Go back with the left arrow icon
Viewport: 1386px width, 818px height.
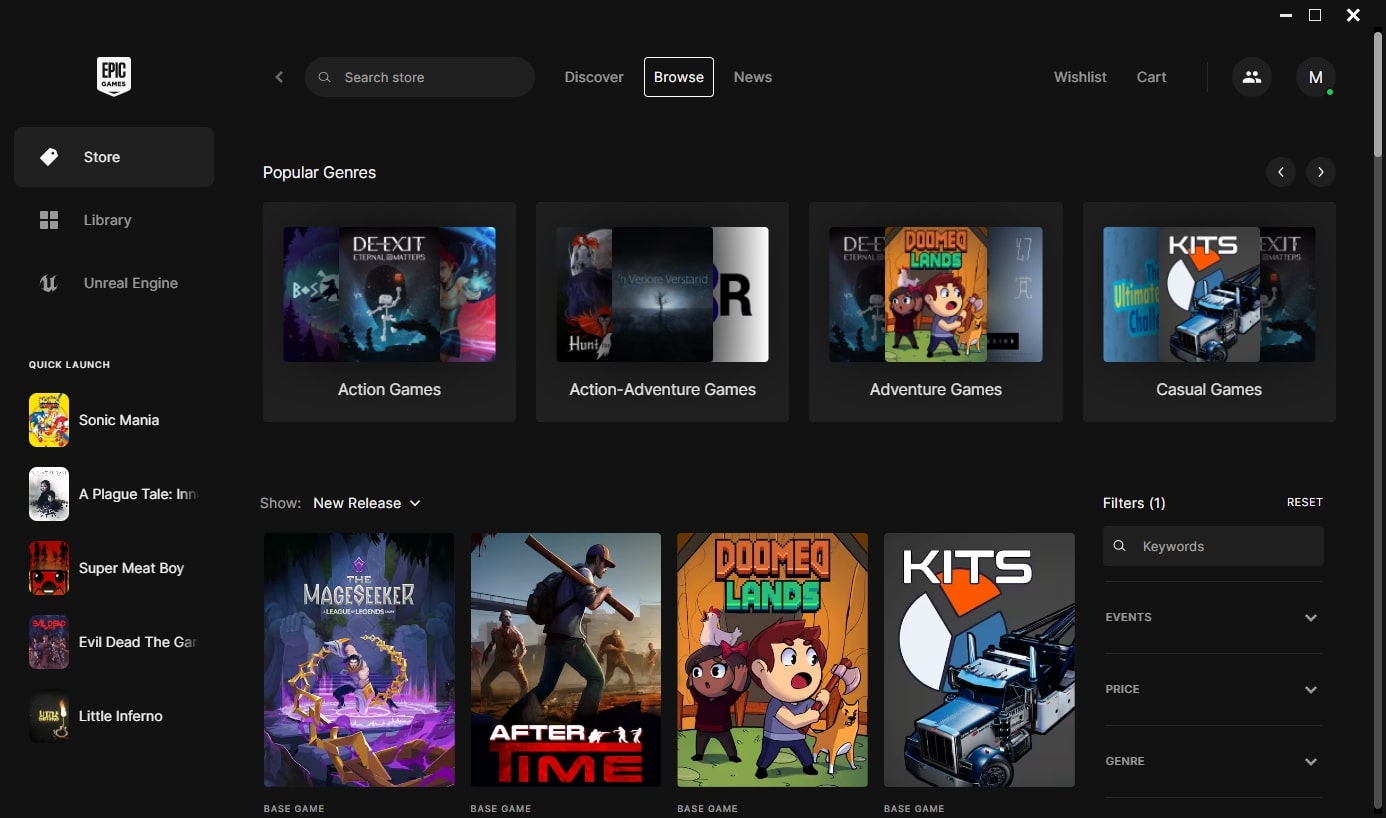(279, 77)
